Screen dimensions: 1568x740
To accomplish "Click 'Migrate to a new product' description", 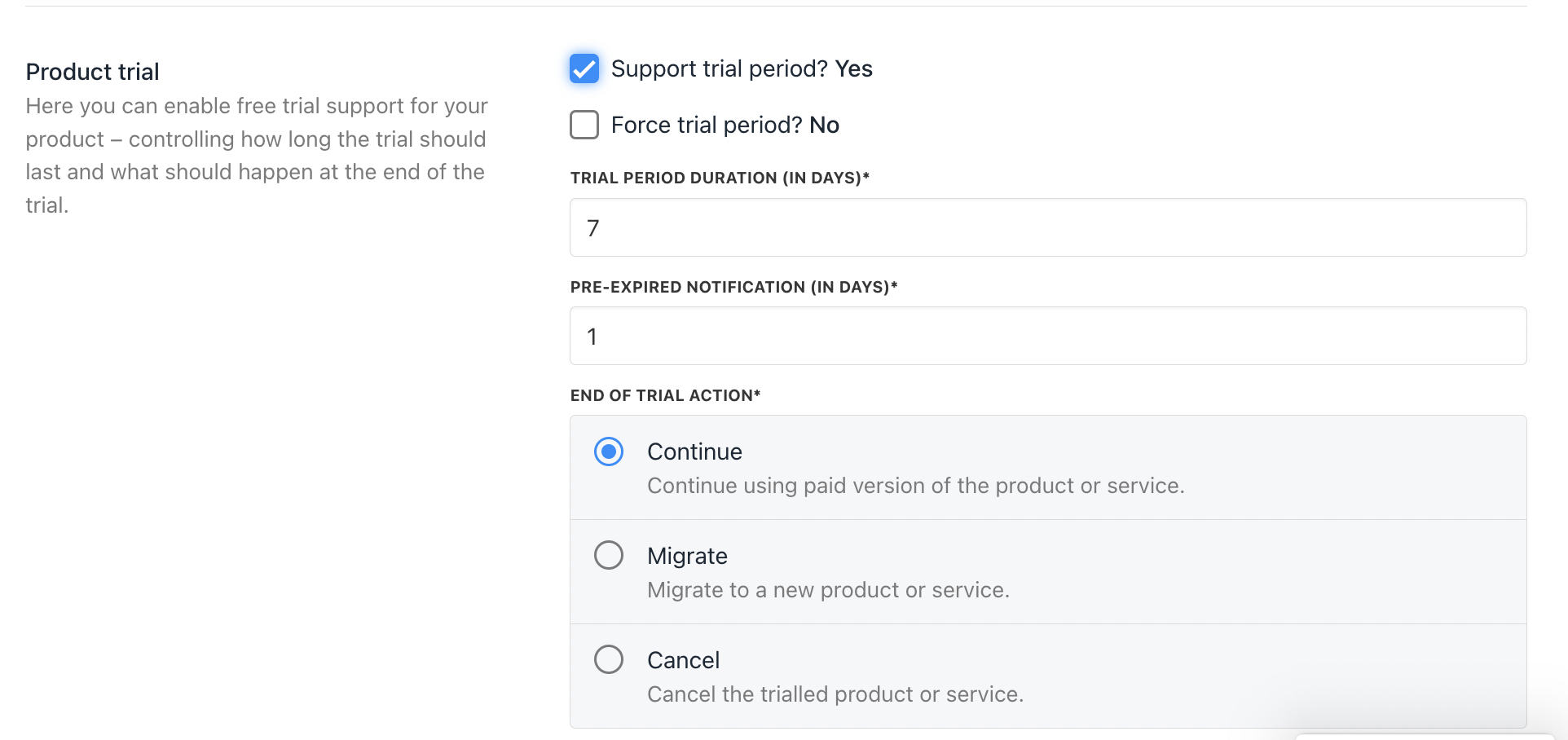I will (828, 590).
